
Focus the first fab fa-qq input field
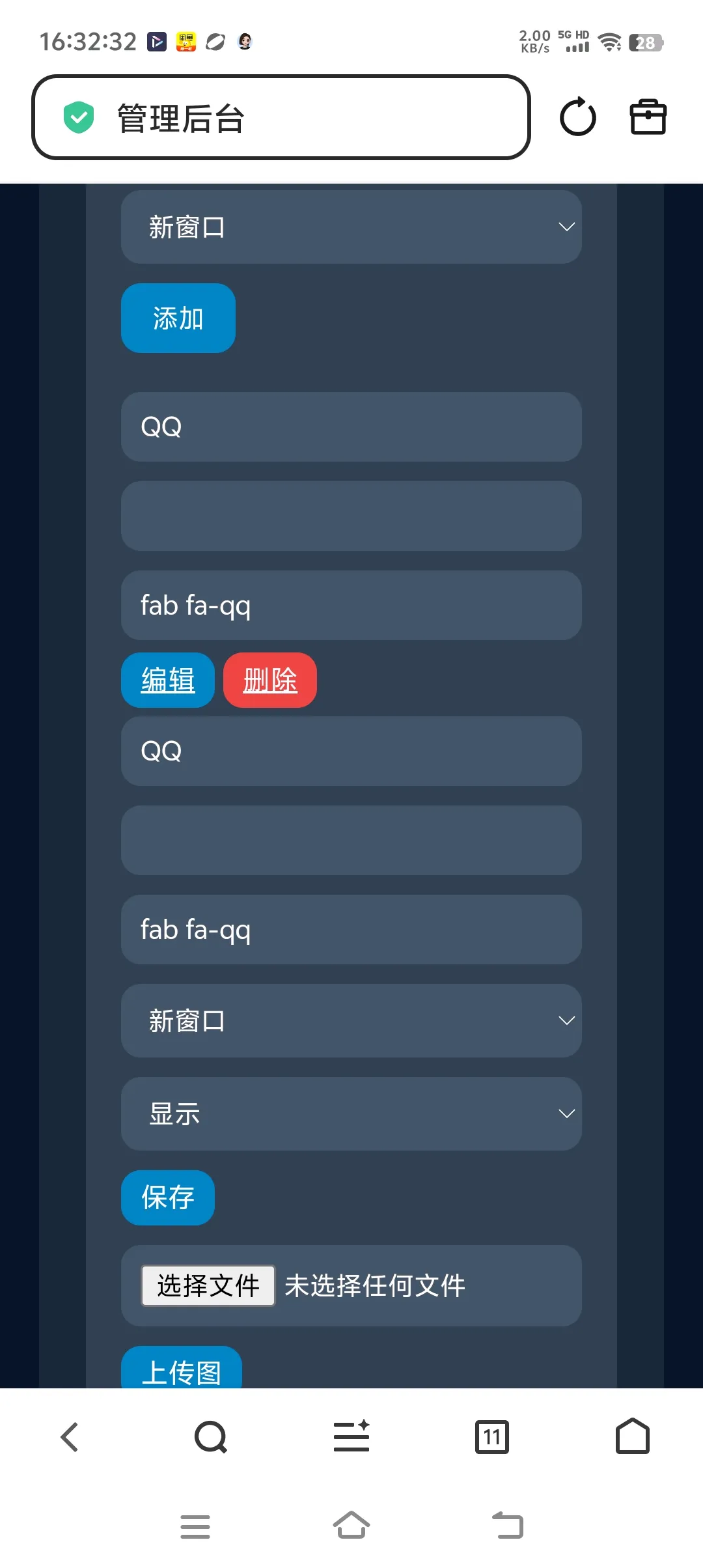[351, 606]
